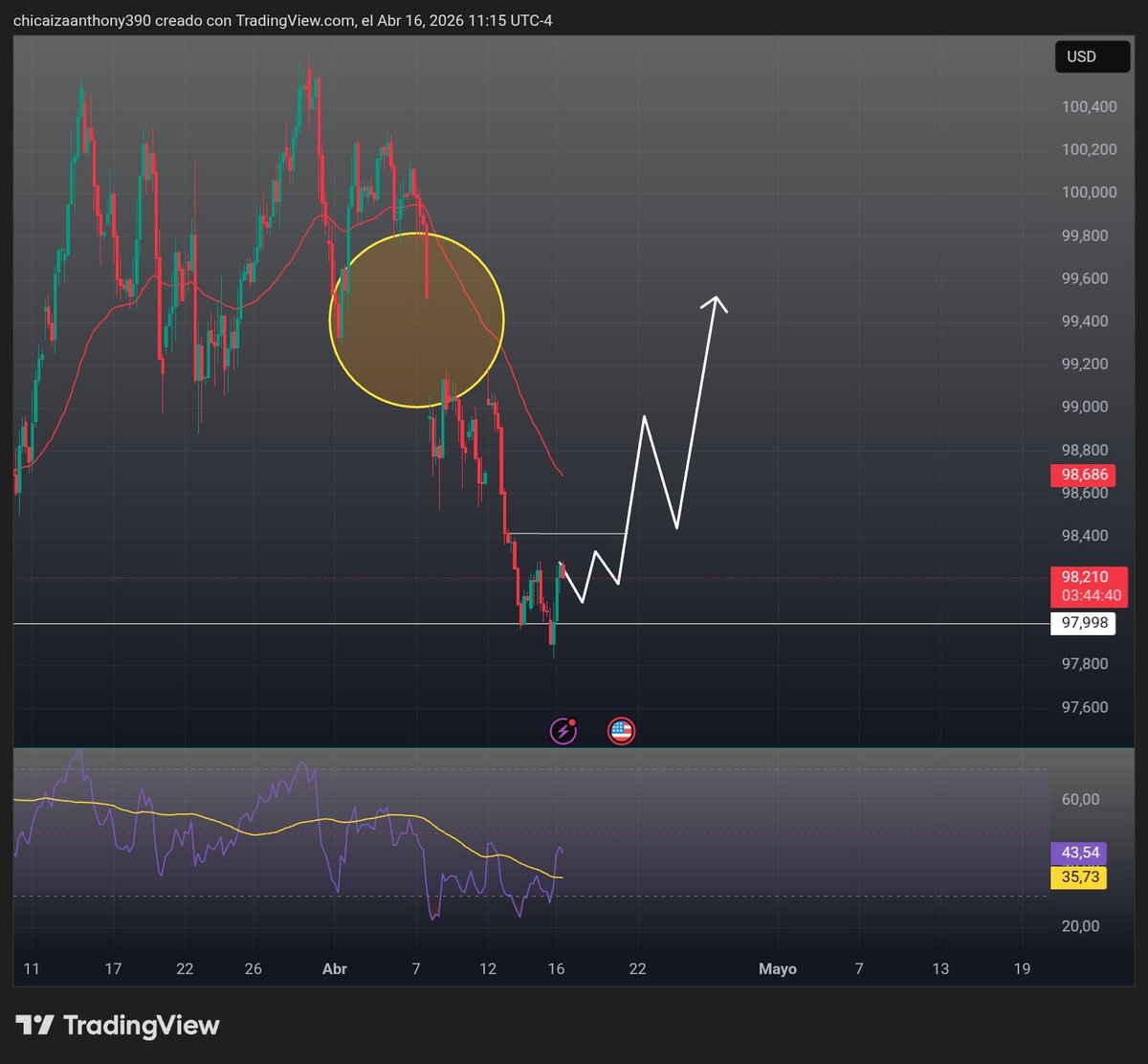Viewport: 1148px width, 1064px height.
Task: Click the purple 43,54 RSI value label
Action: [1079, 851]
